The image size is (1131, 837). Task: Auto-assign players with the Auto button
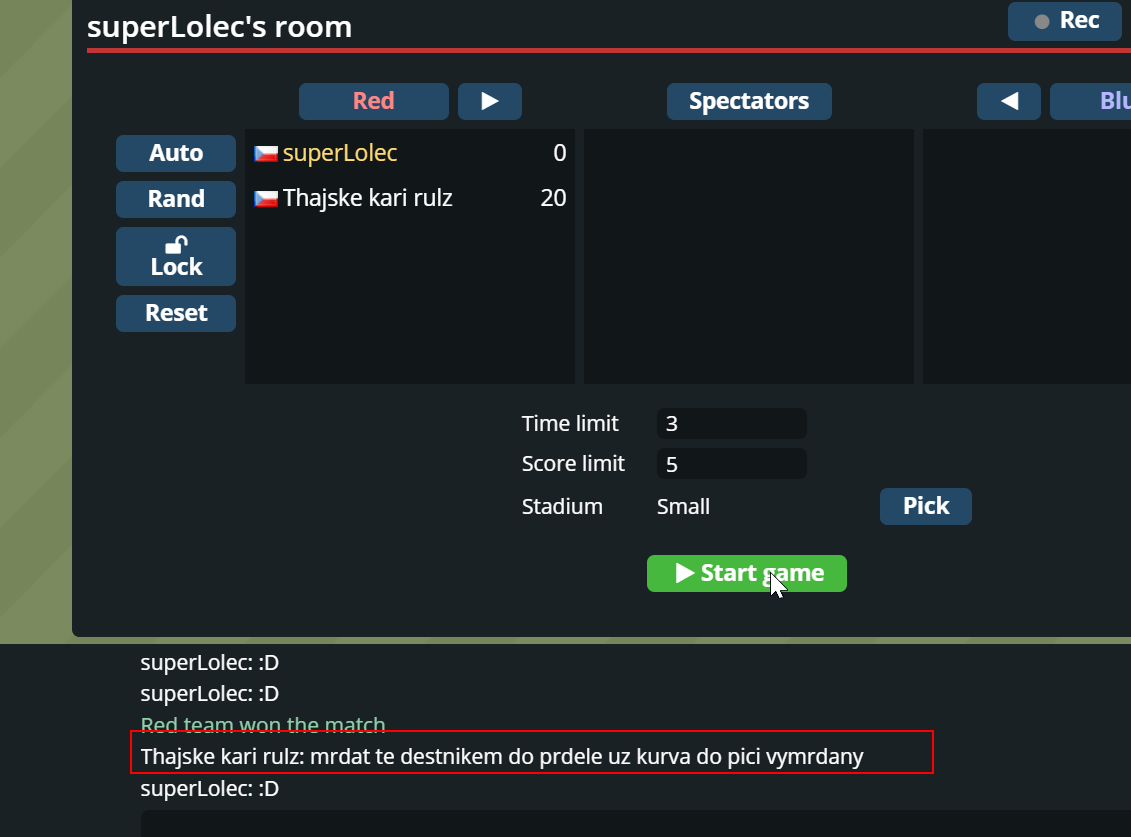pos(176,153)
